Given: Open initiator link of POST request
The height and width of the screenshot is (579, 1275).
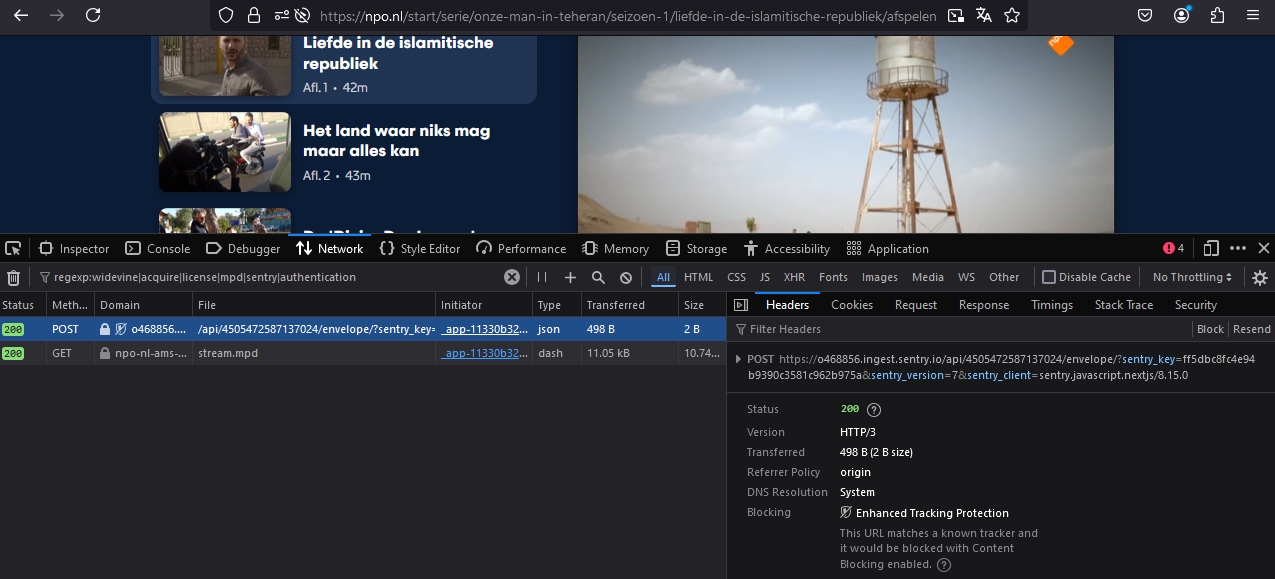Looking at the screenshot, I should [485, 329].
